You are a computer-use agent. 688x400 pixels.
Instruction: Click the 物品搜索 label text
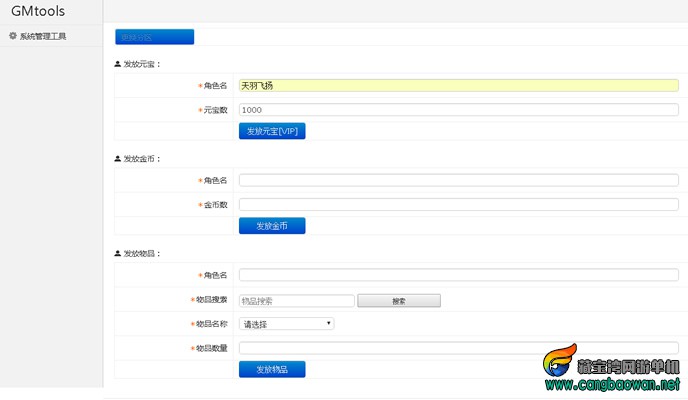(x=211, y=300)
